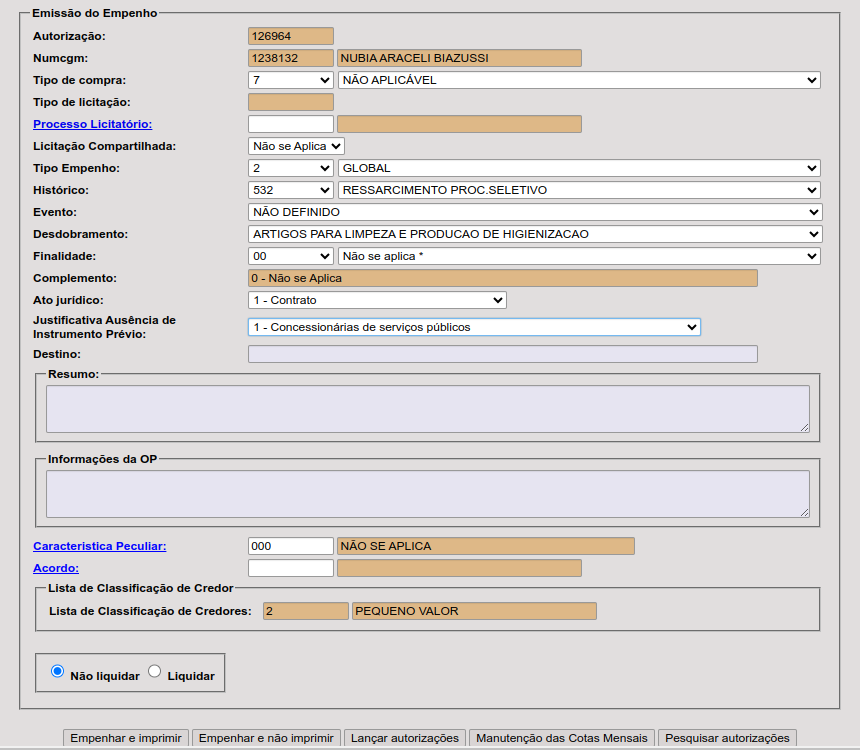Expand Justificativa Ausência de Instrumento Prévio dropdown
Viewport: 860px width, 750px height.
(474, 327)
